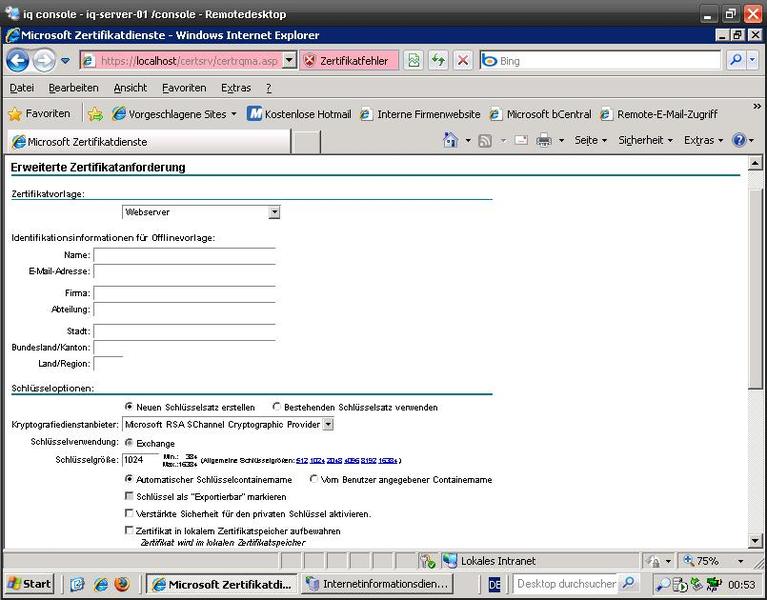Switch to Internetinformationsdienste taskbar window
767x600 pixels.
pos(377,584)
